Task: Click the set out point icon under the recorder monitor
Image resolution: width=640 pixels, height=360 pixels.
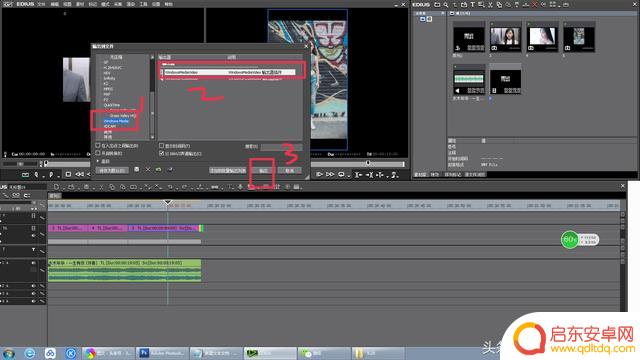Action: coord(369,175)
